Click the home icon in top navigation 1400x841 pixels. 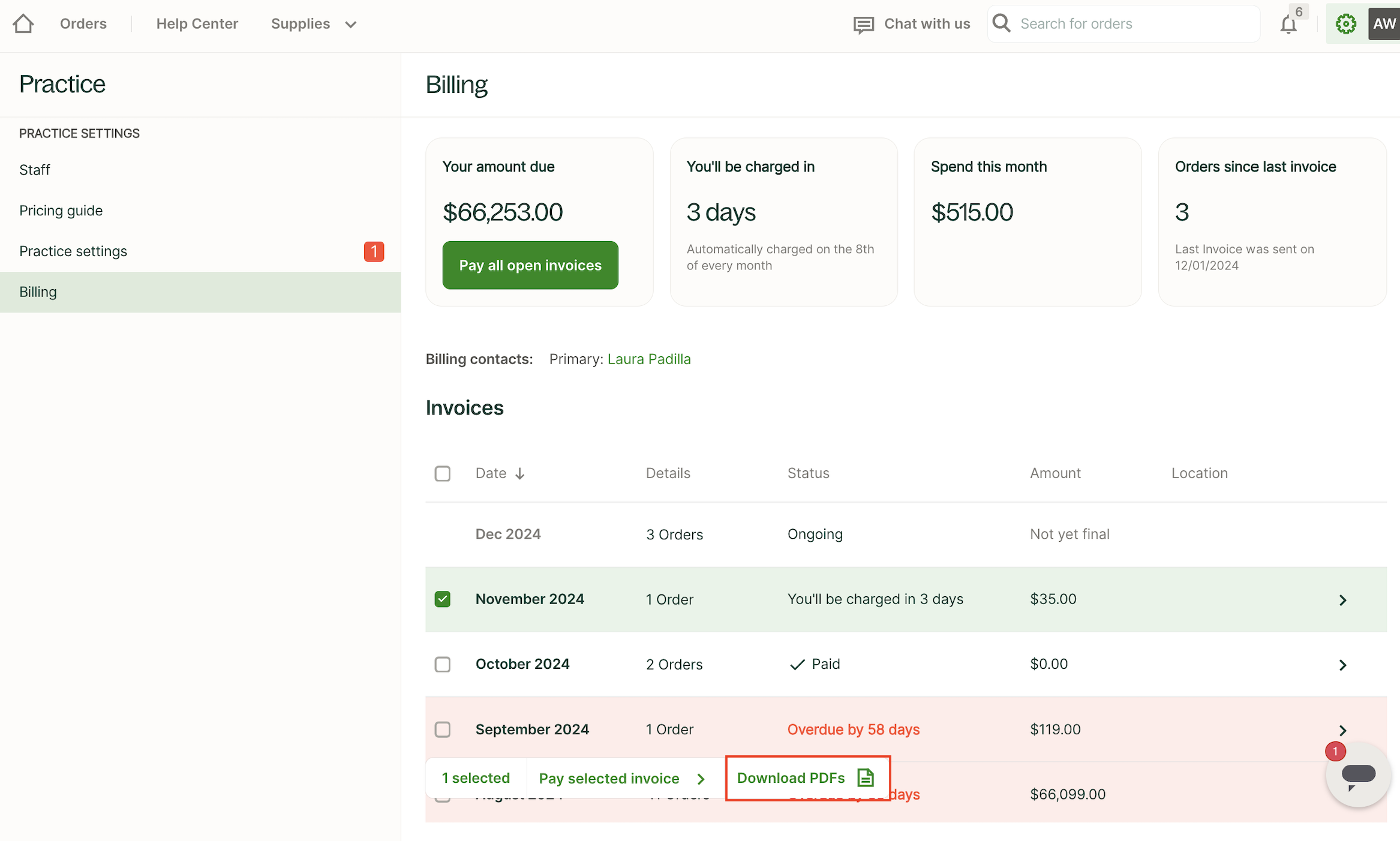click(x=23, y=23)
